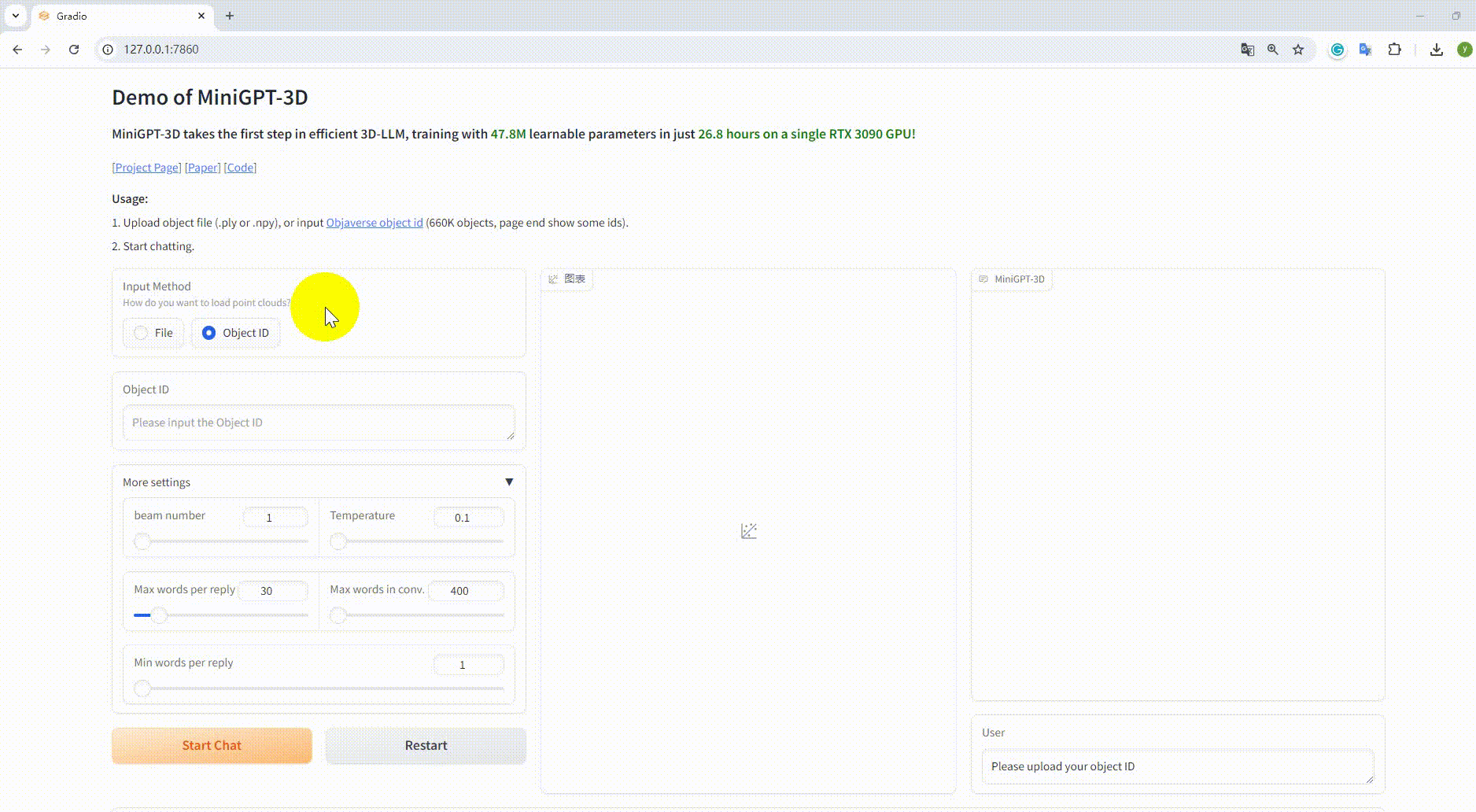Click Max words per reply value box
Image resolution: width=1476 pixels, height=812 pixels.
(273, 590)
